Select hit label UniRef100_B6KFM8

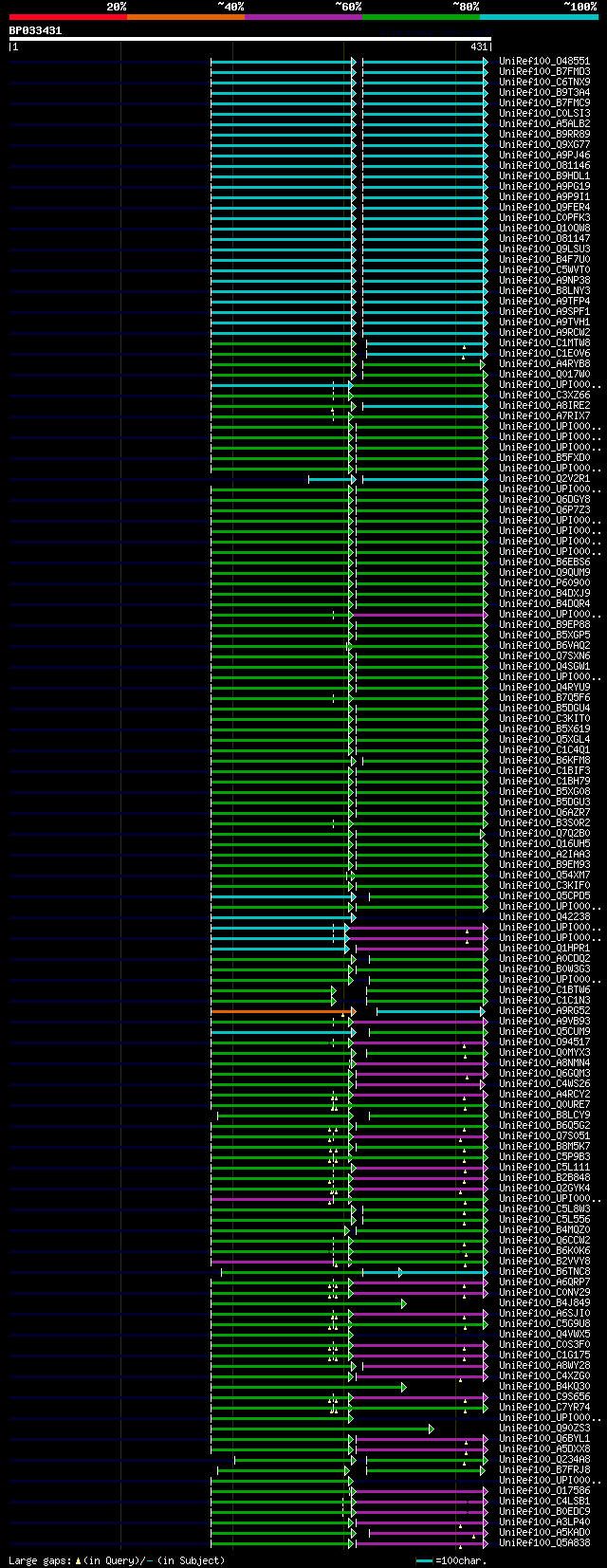click(544, 761)
